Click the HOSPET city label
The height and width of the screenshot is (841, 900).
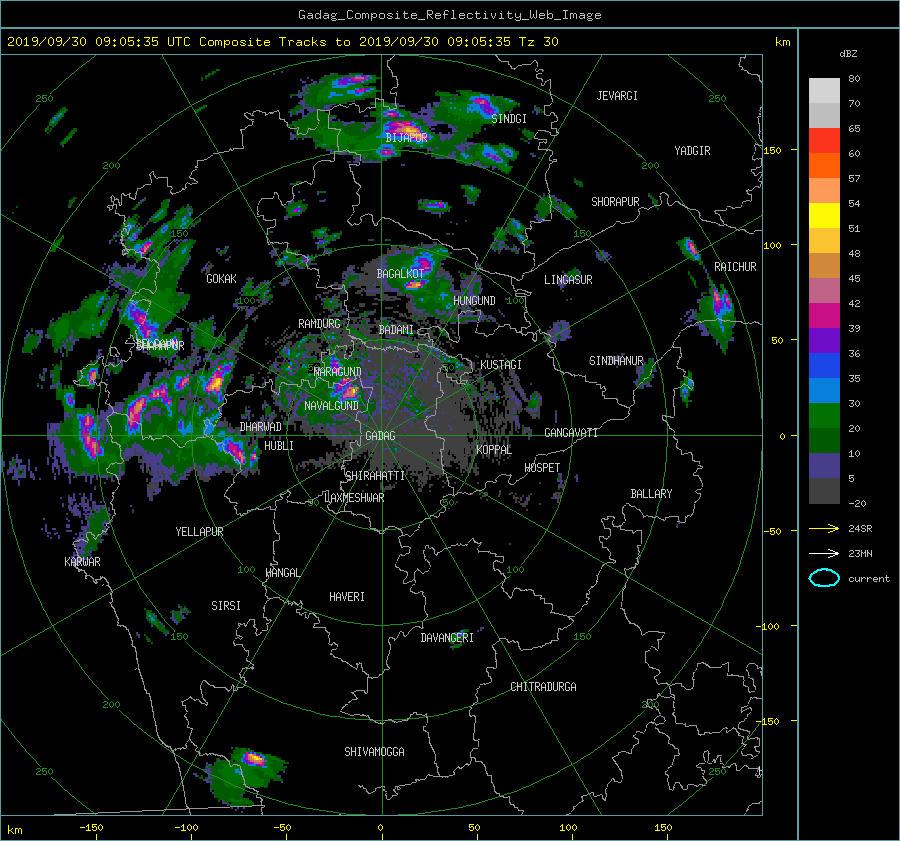(x=542, y=468)
